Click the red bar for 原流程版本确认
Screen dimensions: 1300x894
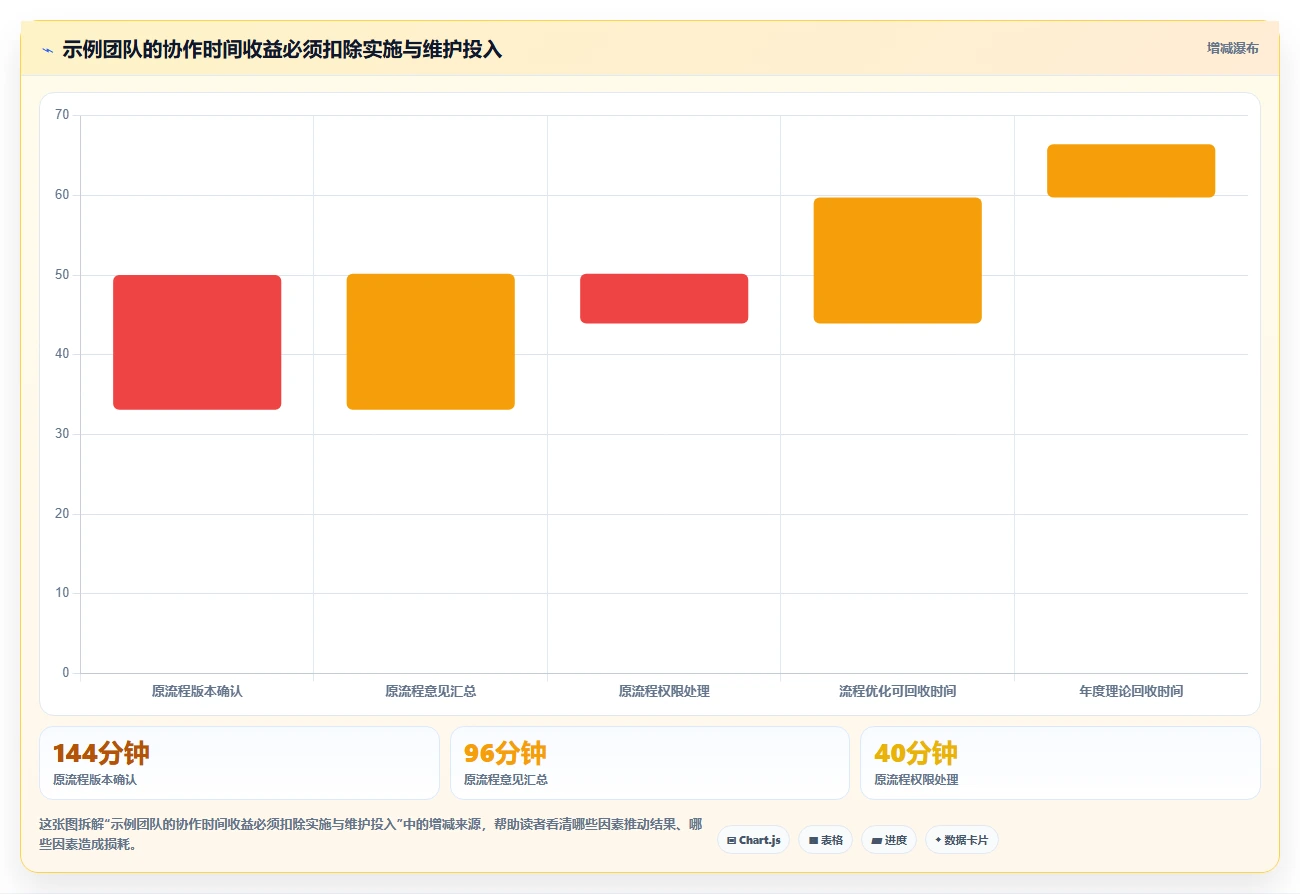[x=197, y=342]
